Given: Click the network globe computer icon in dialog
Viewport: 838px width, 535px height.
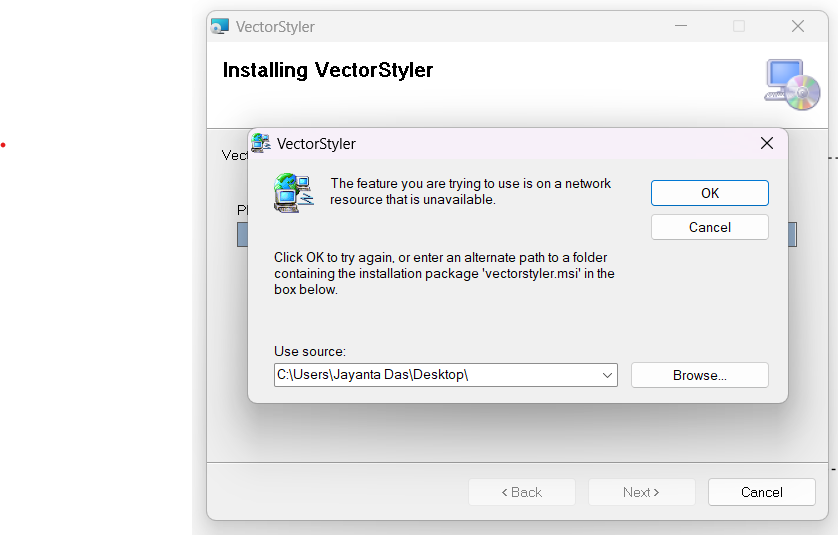Looking at the screenshot, I should [294, 192].
